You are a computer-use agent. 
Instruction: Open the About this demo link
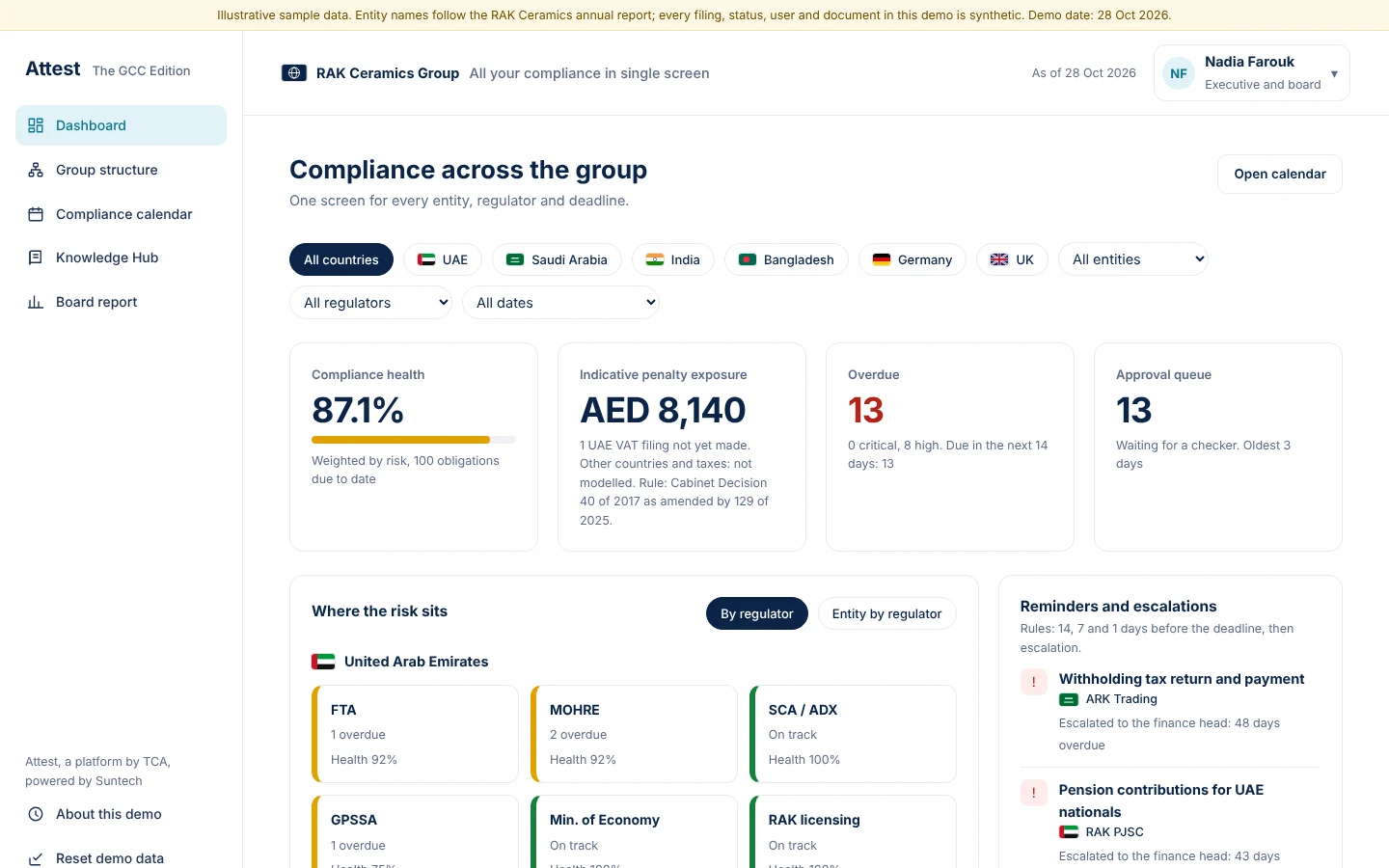[121, 814]
